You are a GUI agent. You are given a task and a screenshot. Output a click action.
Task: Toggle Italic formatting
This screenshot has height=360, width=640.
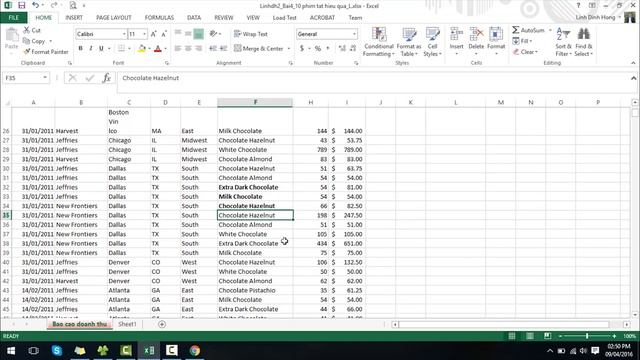click(x=91, y=48)
